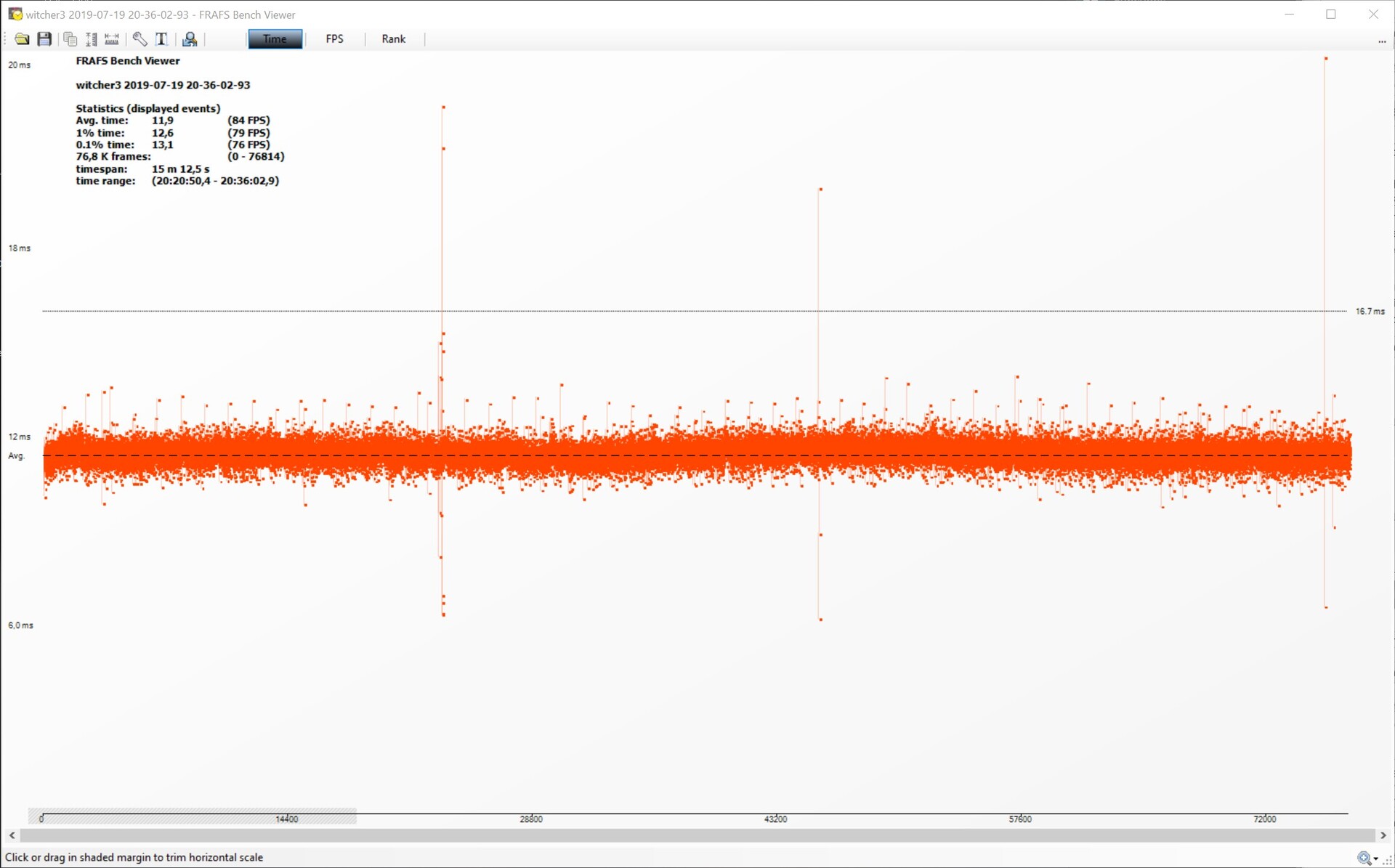This screenshot has width=1395, height=868.
Task: Click the find/search magnifier toolbar icon
Action: 190,39
